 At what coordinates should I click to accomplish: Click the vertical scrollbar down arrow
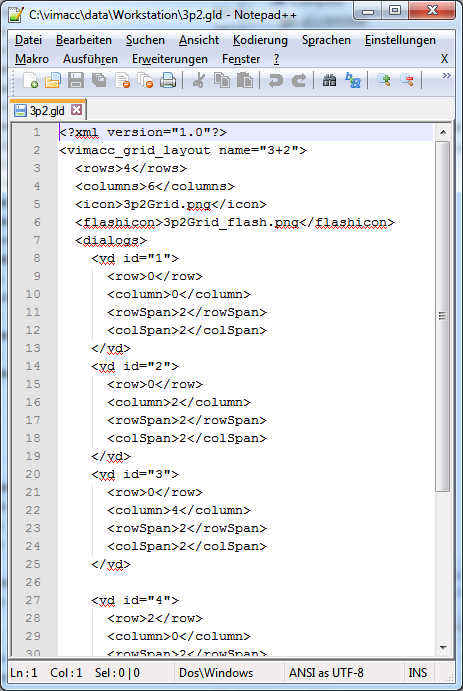point(443,648)
